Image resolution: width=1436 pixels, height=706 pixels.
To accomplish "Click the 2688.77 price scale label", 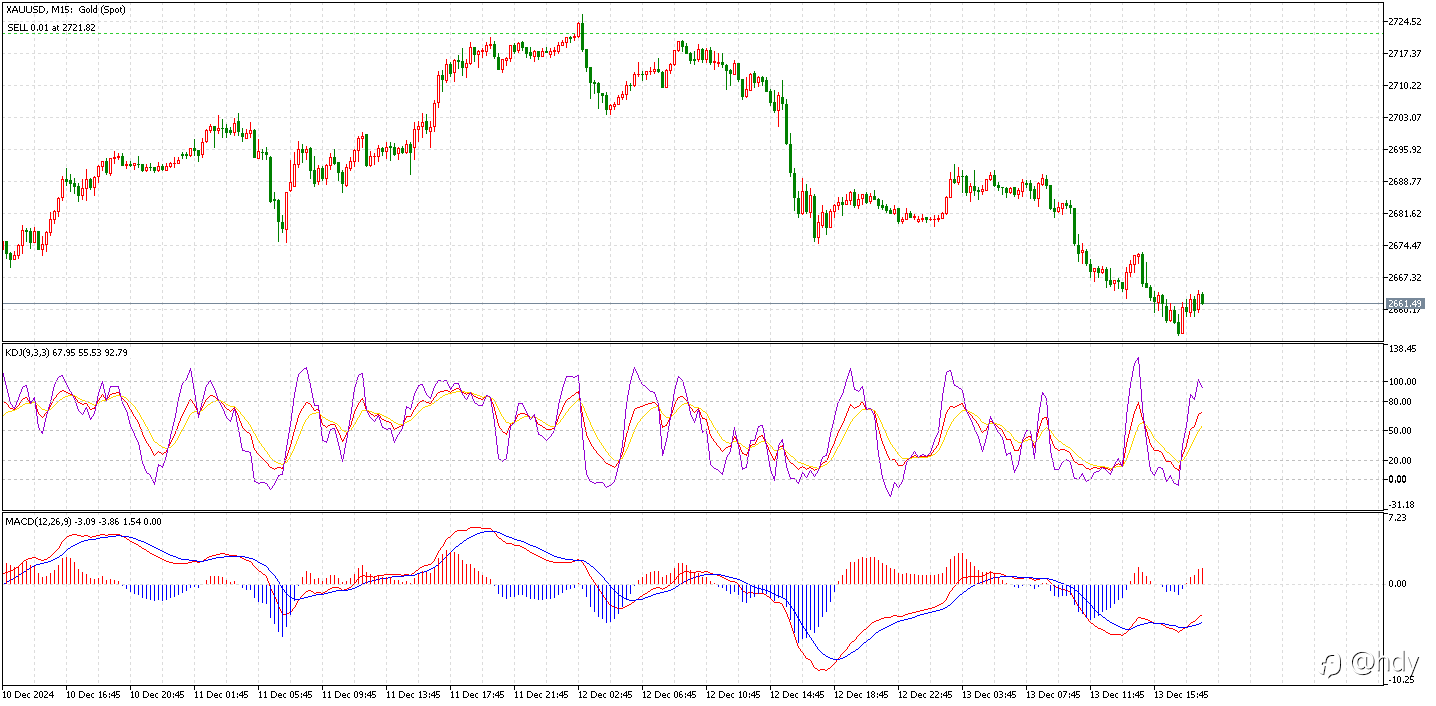I will tap(1405, 181).
